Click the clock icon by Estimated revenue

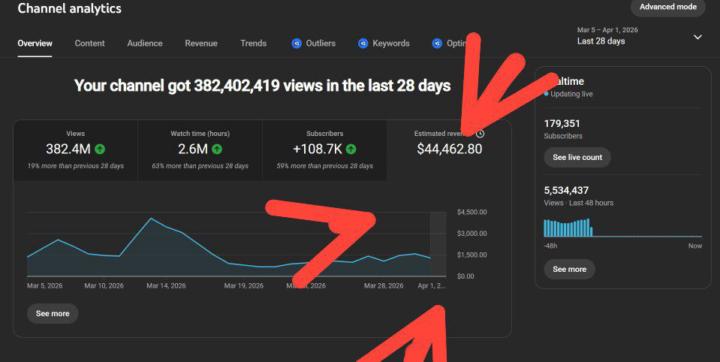click(480, 134)
